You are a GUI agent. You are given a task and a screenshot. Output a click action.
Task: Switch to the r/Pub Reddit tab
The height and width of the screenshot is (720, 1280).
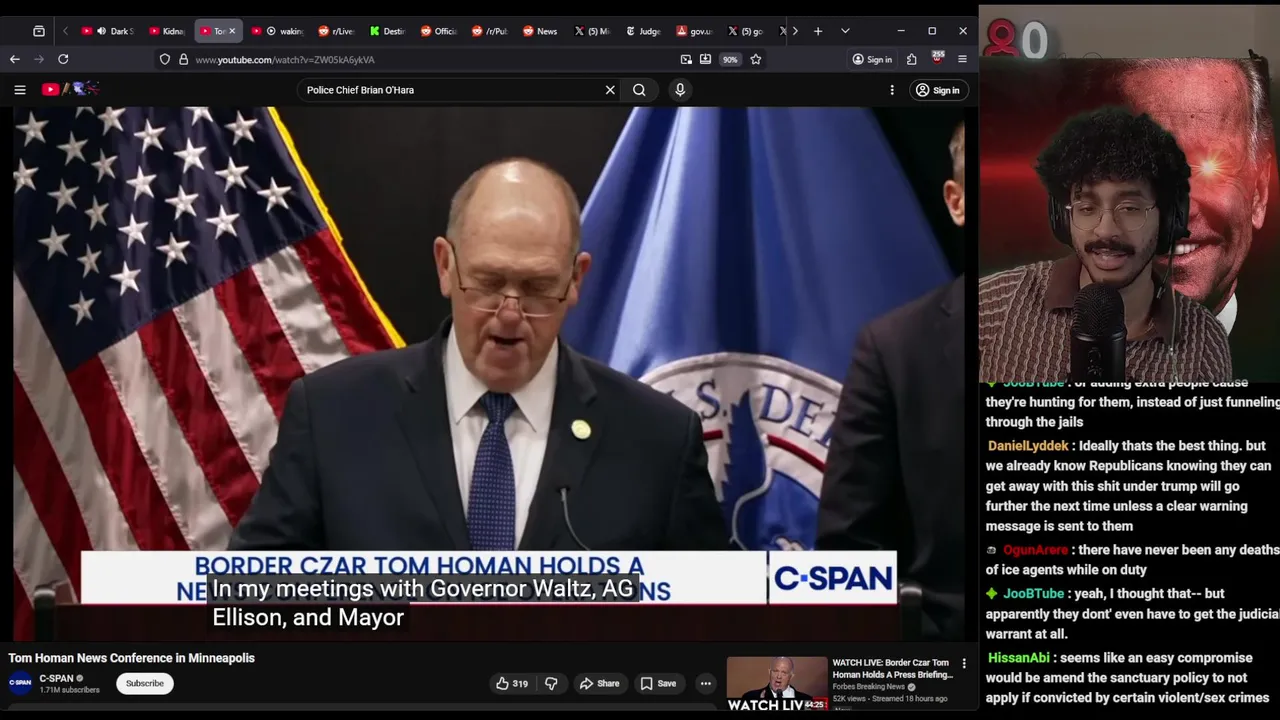490,31
